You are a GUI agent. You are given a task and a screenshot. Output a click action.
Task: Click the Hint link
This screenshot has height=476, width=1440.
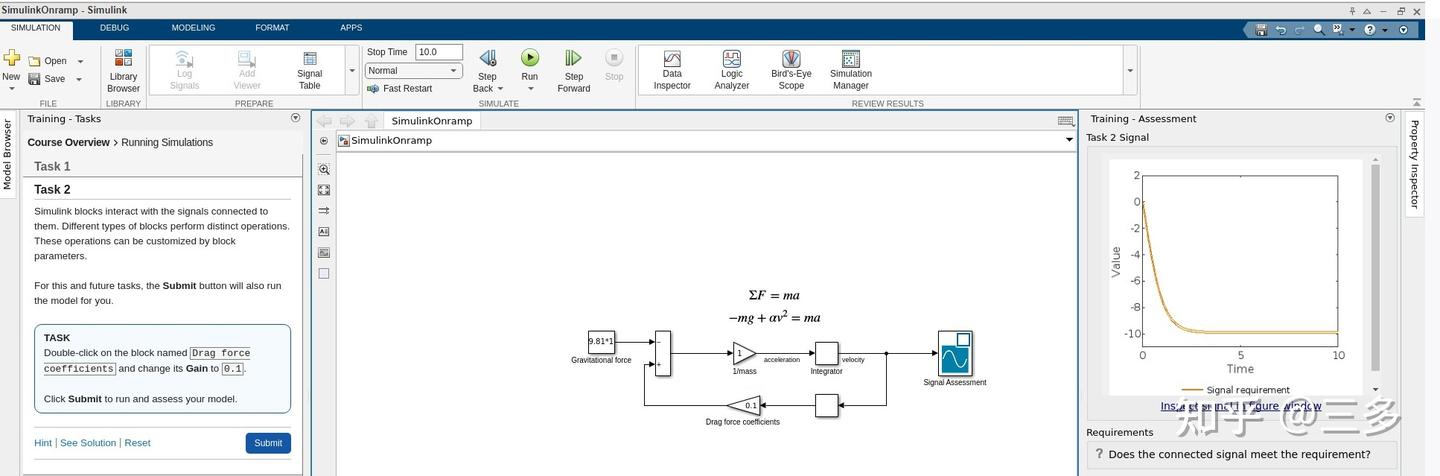tap(43, 443)
